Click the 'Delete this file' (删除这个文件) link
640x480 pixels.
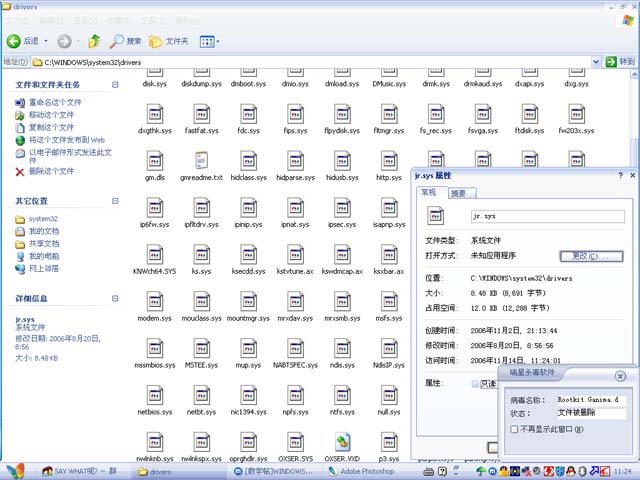(x=50, y=171)
